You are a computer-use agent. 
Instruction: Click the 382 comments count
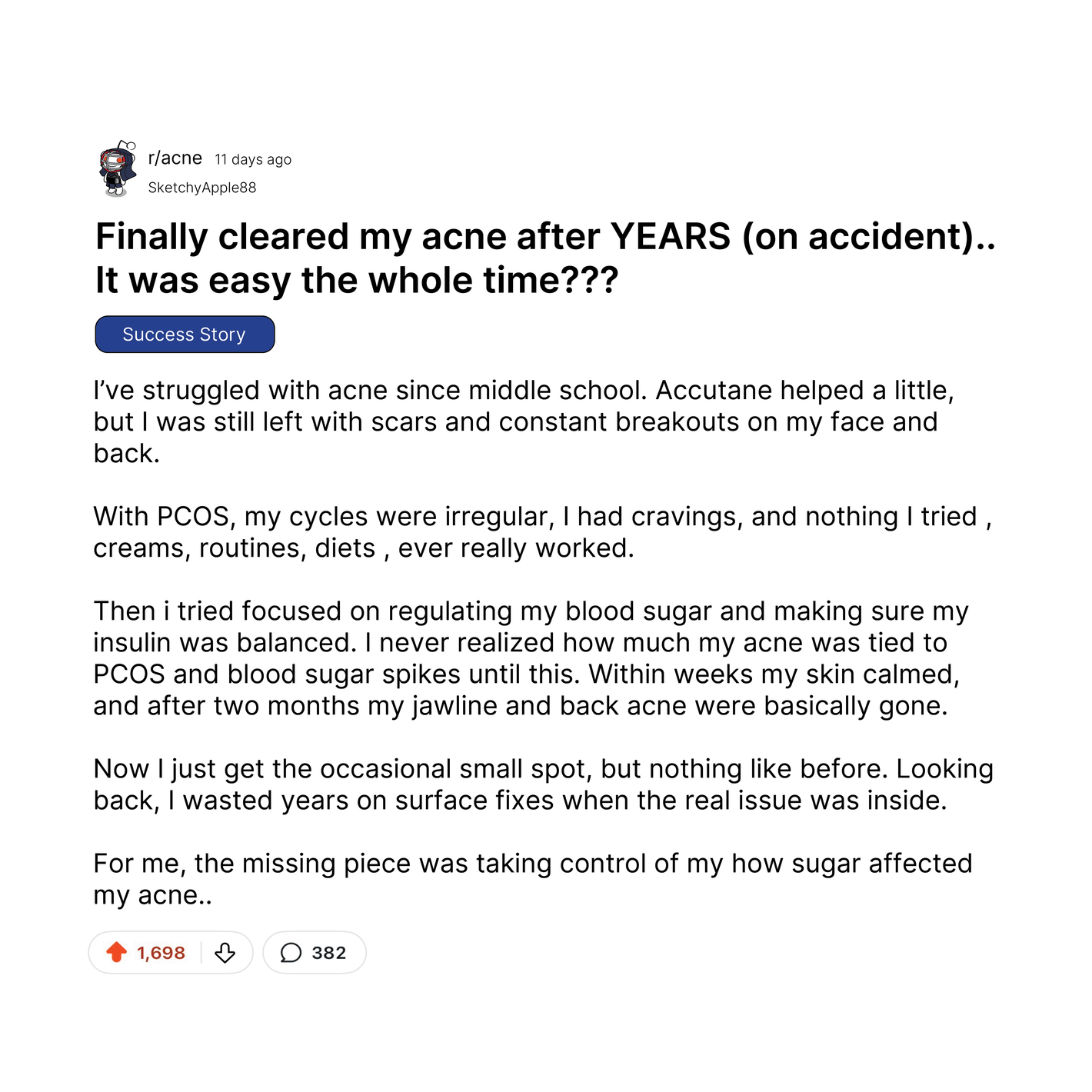click(328, 954)
